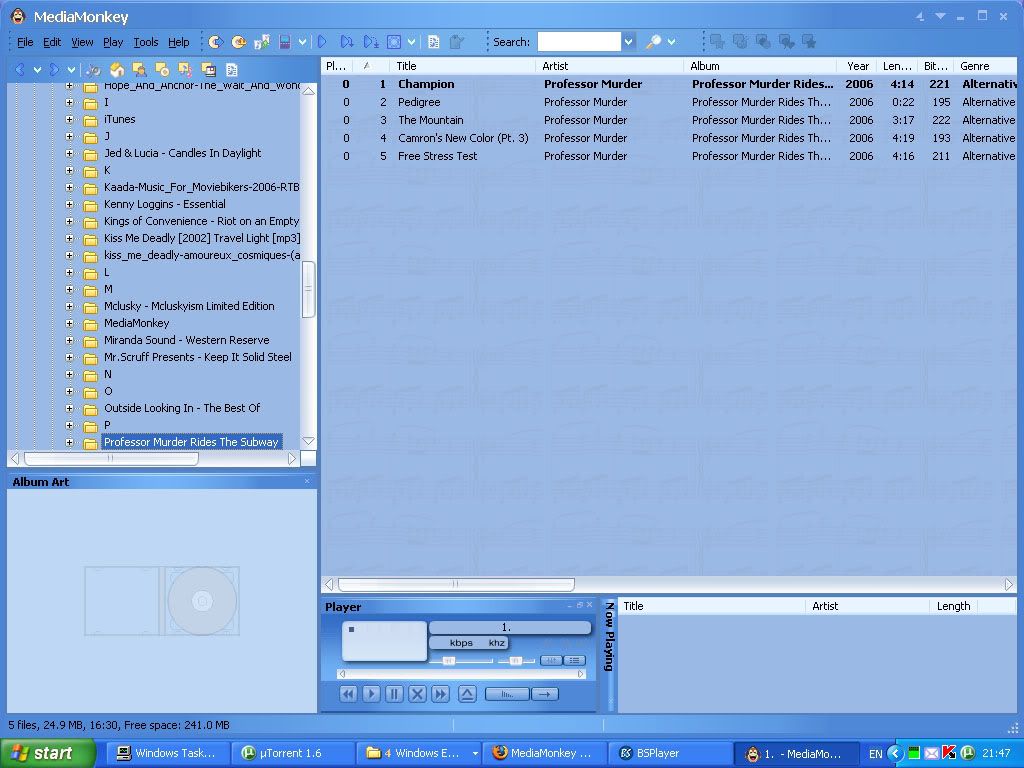Open the Play menu
This screenshot has width=1024, height=768.
[113, 42]
